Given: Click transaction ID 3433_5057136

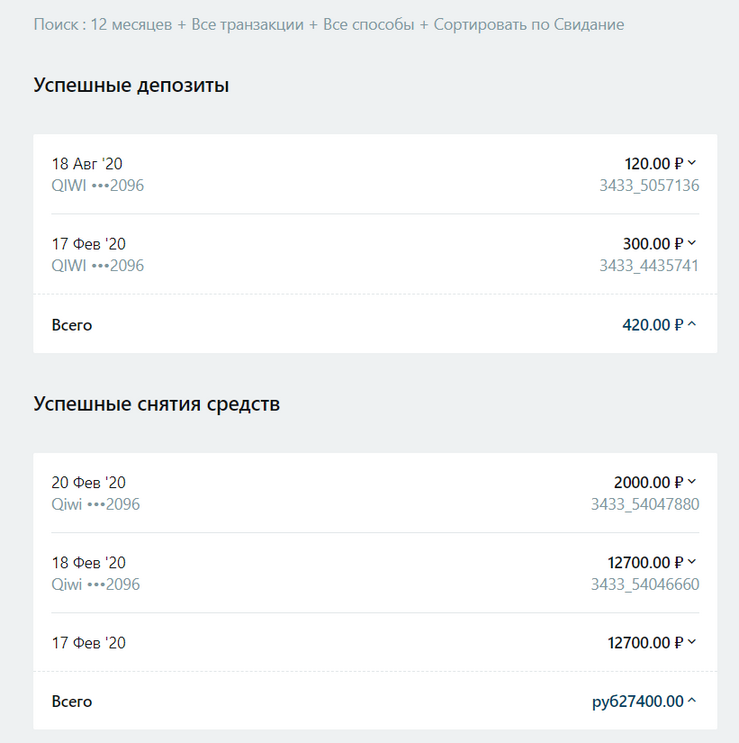Looking at the screenshot, I should [649, 185].
